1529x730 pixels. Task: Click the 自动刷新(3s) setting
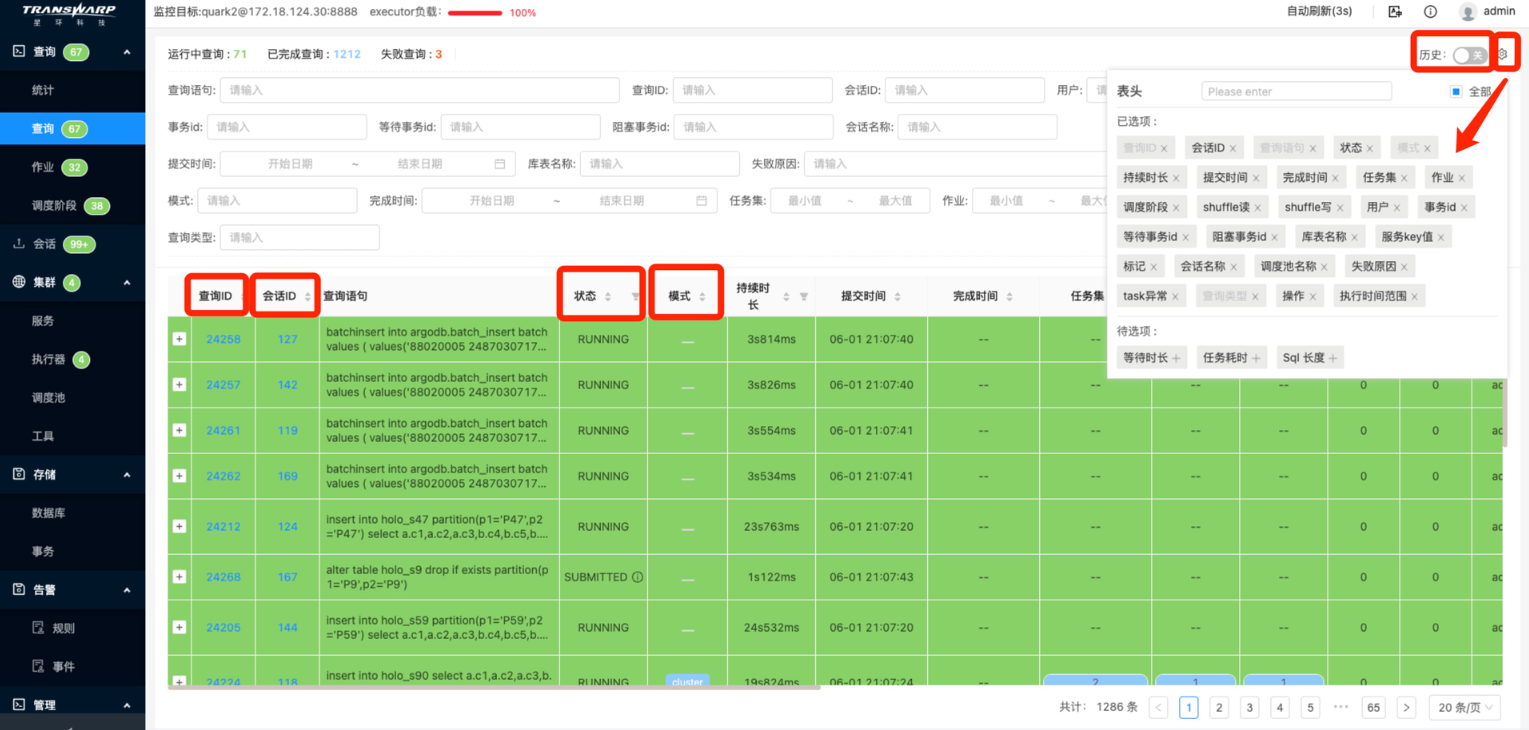pyautogui.click(x=1319, y=11)
